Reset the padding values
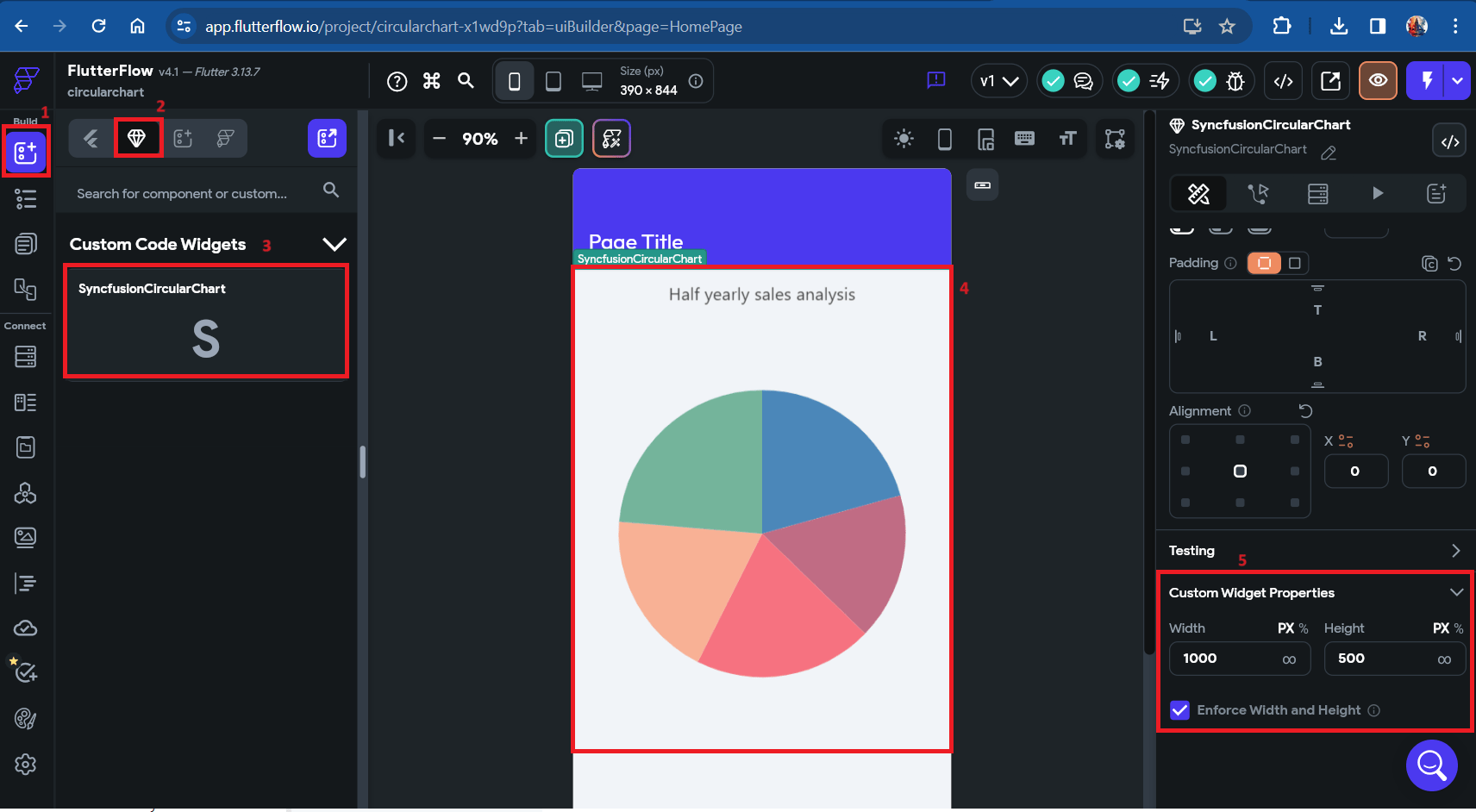1476x812 pixels. click(1454, 264)
